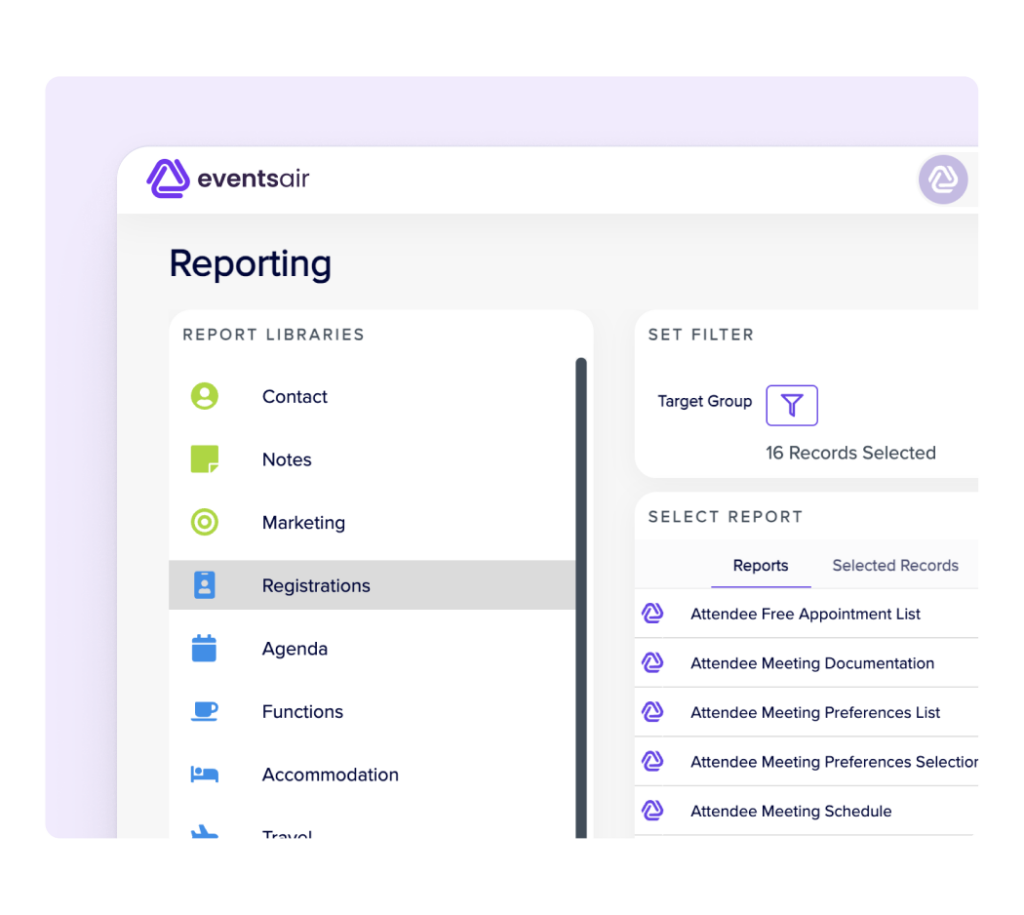This screenshot has width=1024, height=915.
Task: Select Agenda in the report libraries
Action: (x=294, y=649)
